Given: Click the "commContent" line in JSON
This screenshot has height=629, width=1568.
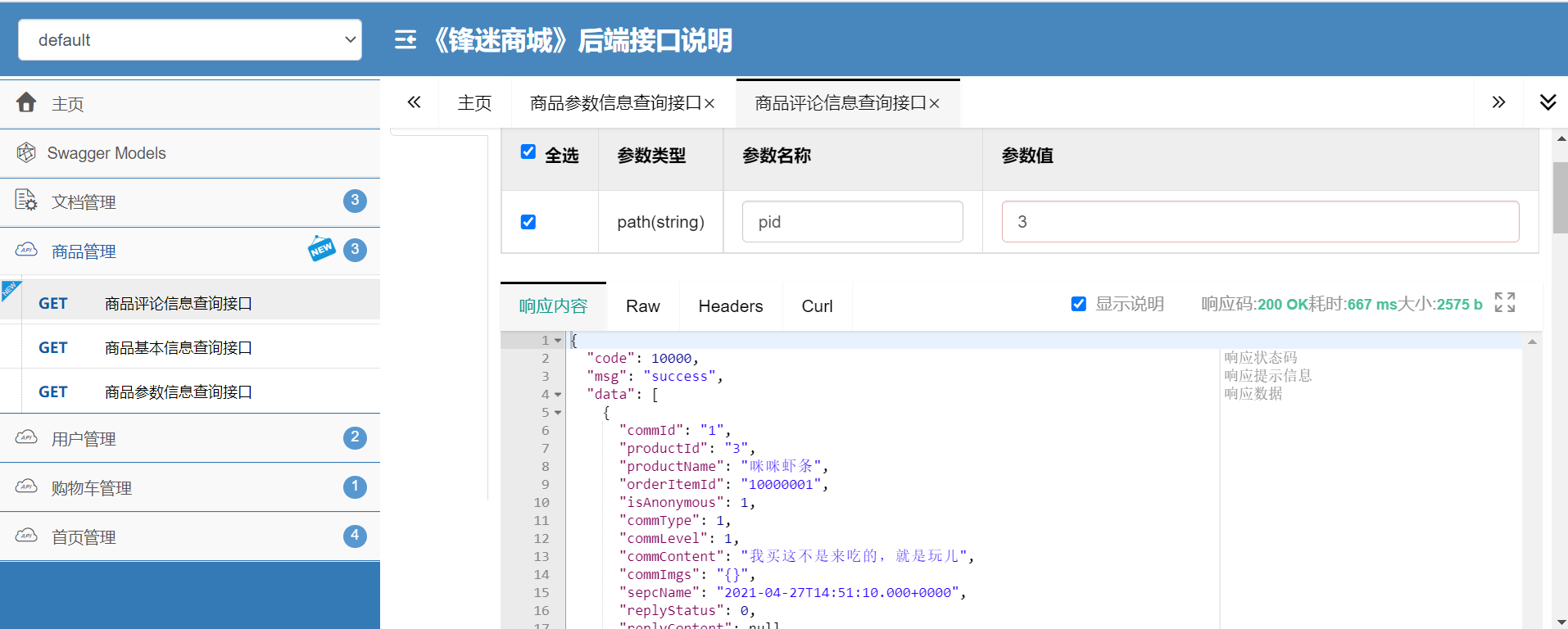Looking at the screenshot, I should [796, 557].
